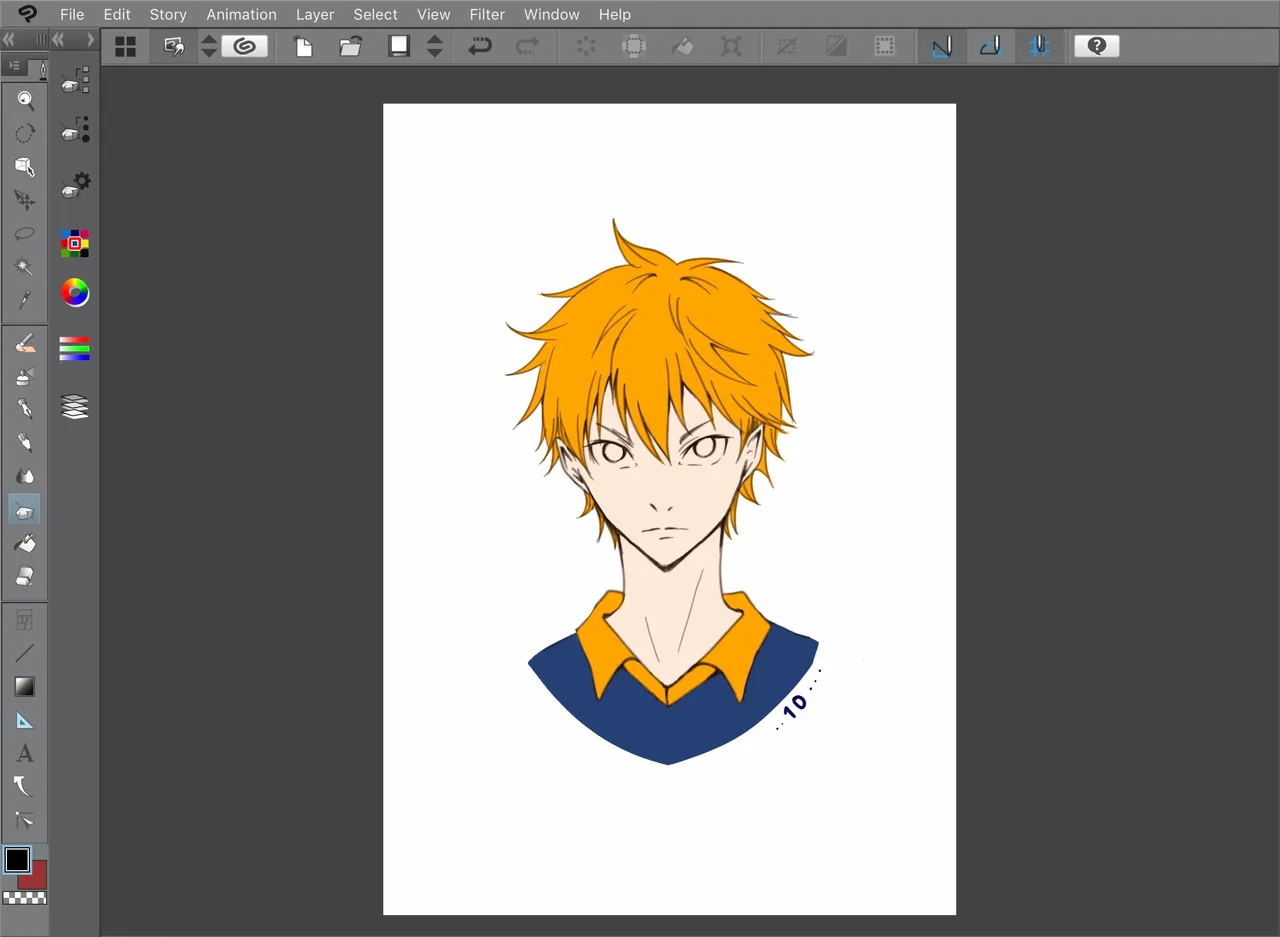Select the Fill bucket tool in tool palette
1280x937 pixels.
pyautogui.click(x=25, y=543)
